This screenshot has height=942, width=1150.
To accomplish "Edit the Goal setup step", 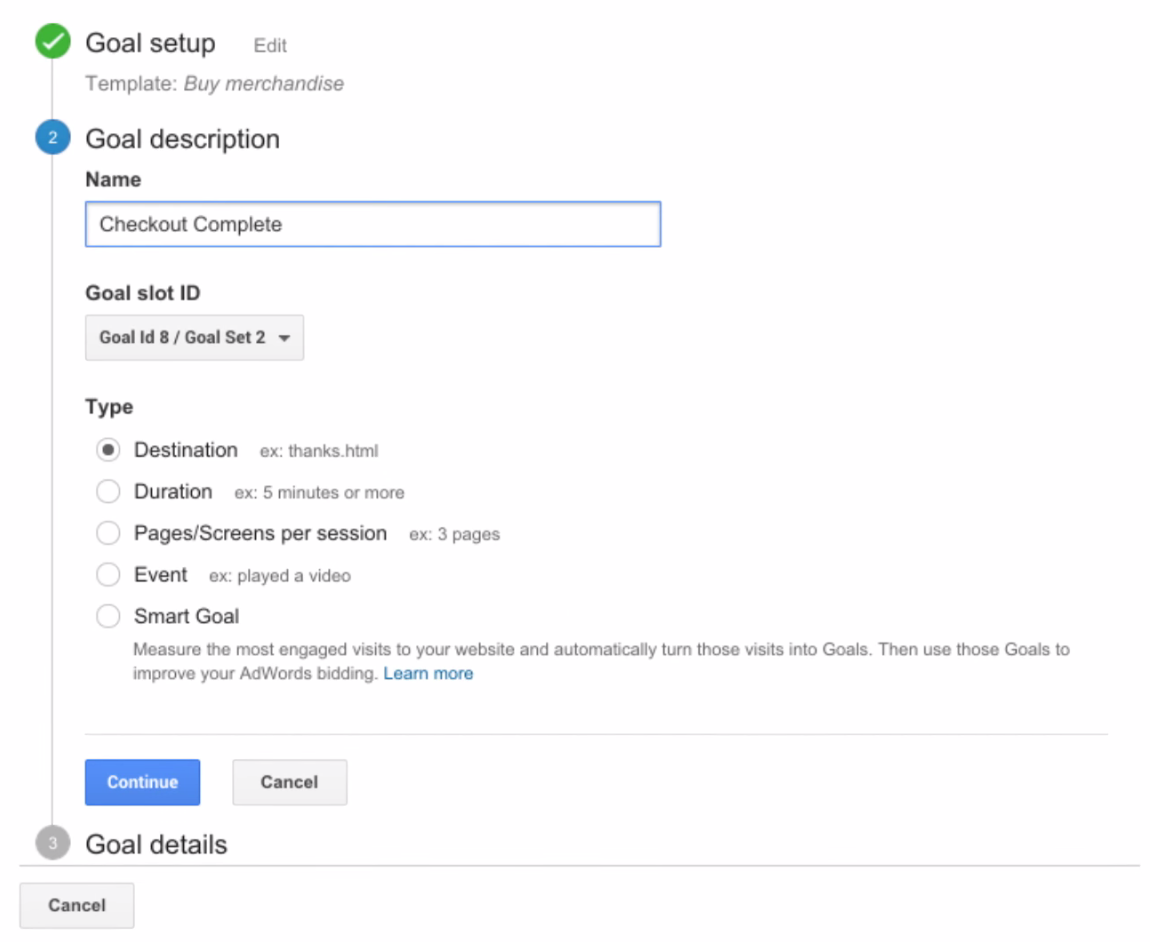I will (270, 46).
